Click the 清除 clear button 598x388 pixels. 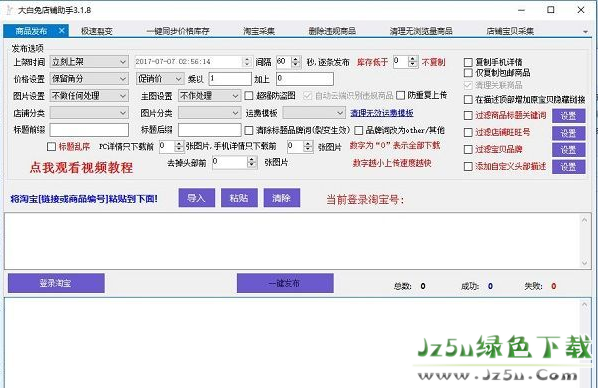coord(281,198)
